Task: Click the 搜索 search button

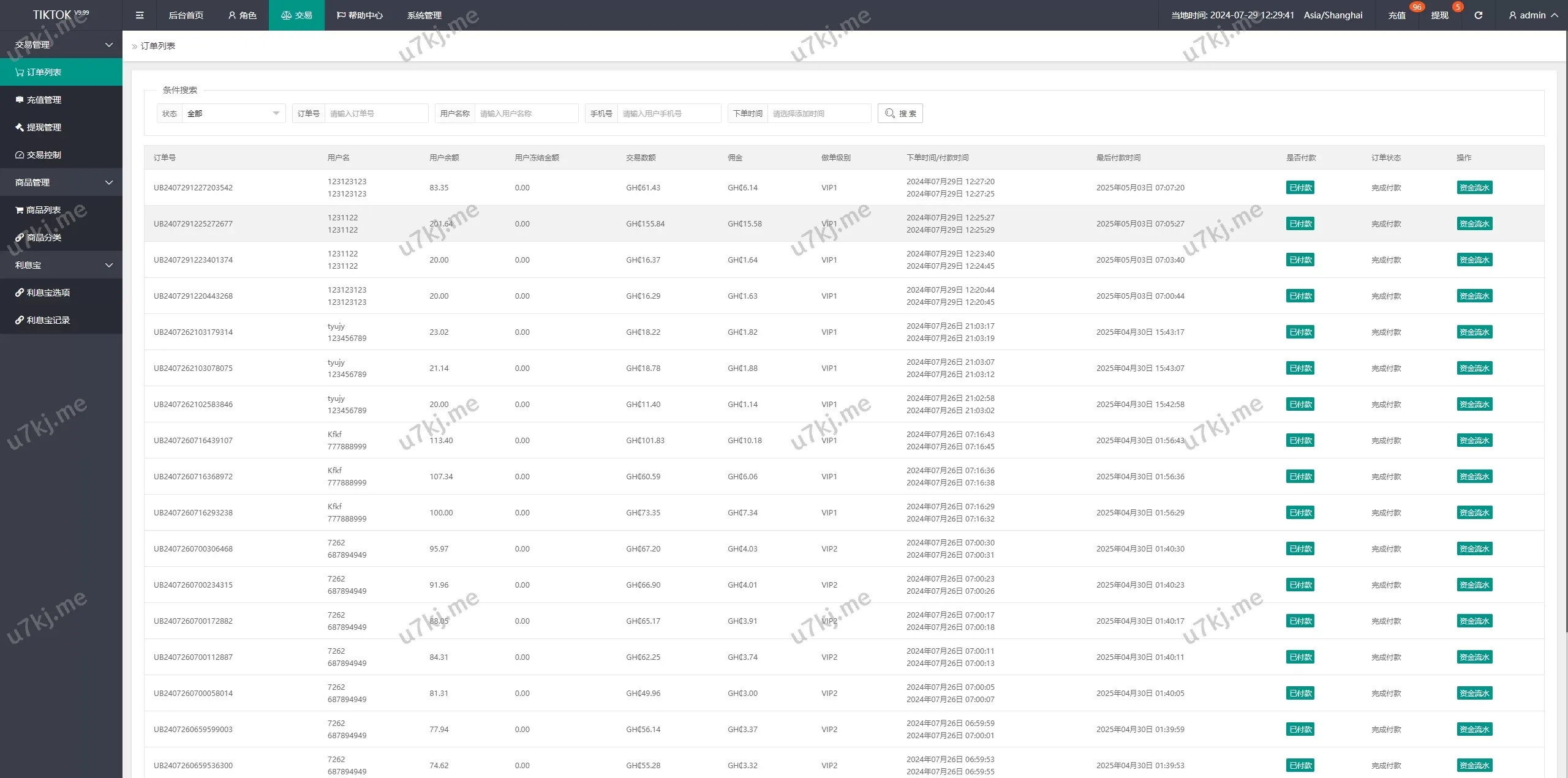Action: click(x=900, y=113)
